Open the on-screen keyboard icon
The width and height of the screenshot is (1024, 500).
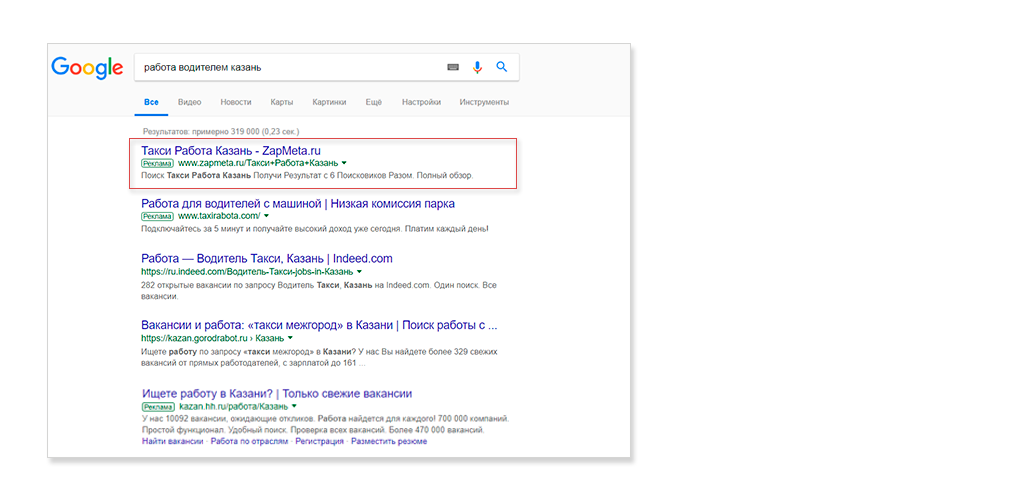click(x=453, y=67)
